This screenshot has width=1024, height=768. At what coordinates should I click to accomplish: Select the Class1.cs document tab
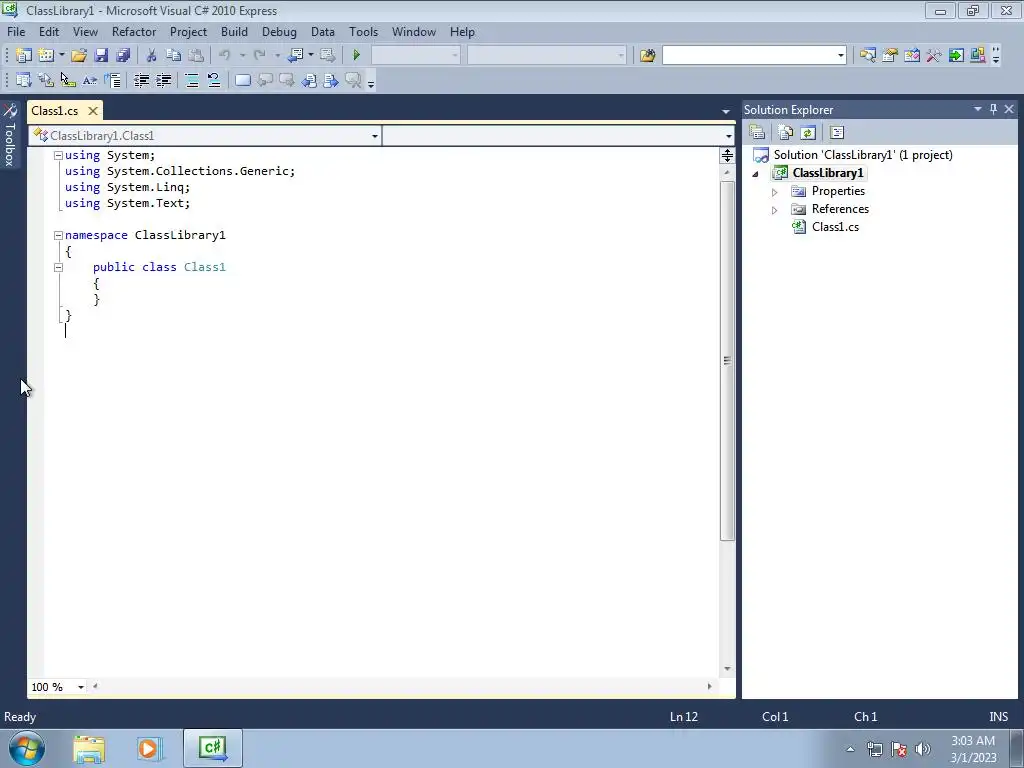pos(55,111)
